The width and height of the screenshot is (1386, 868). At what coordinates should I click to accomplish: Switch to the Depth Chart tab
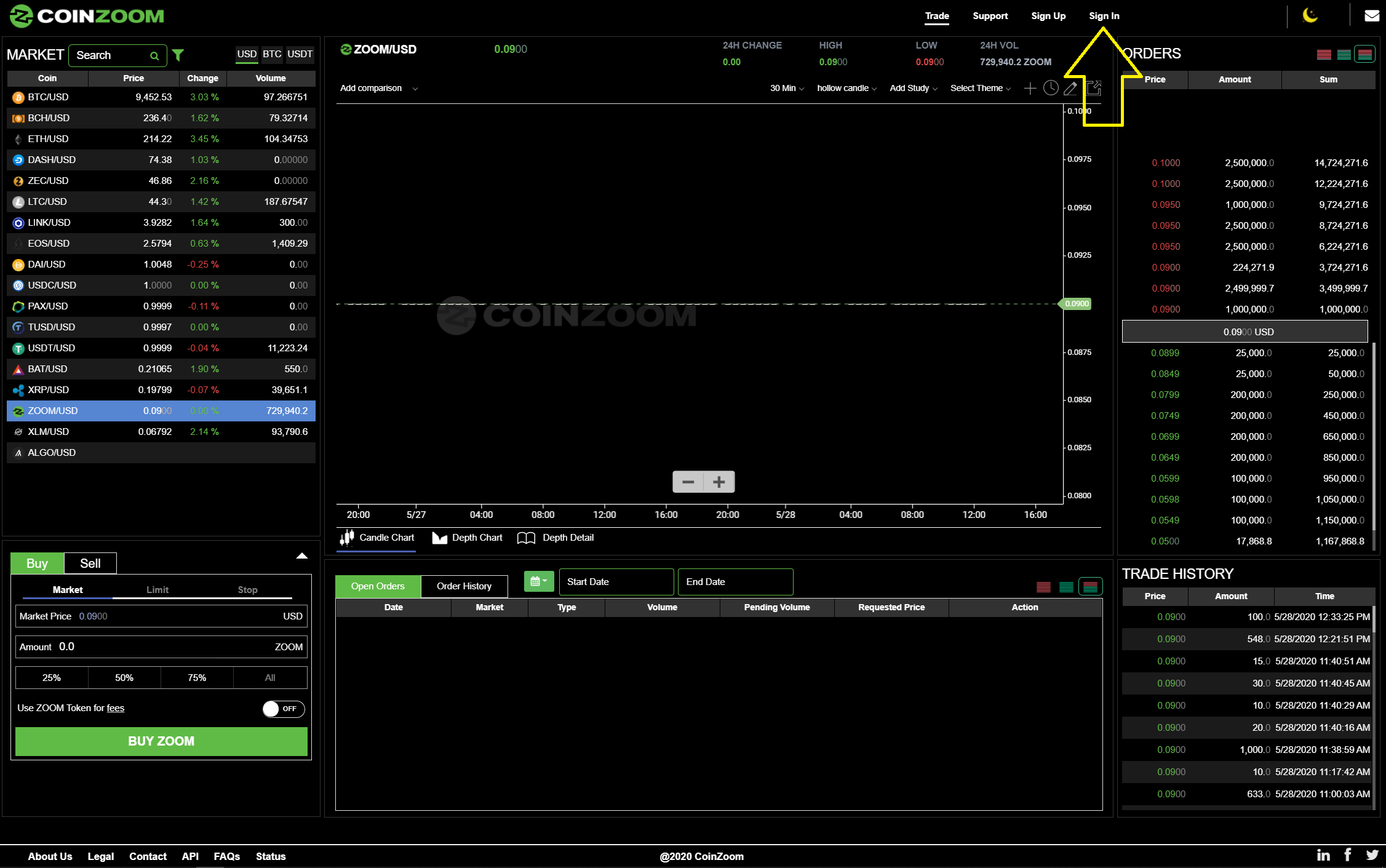(468, 538)
